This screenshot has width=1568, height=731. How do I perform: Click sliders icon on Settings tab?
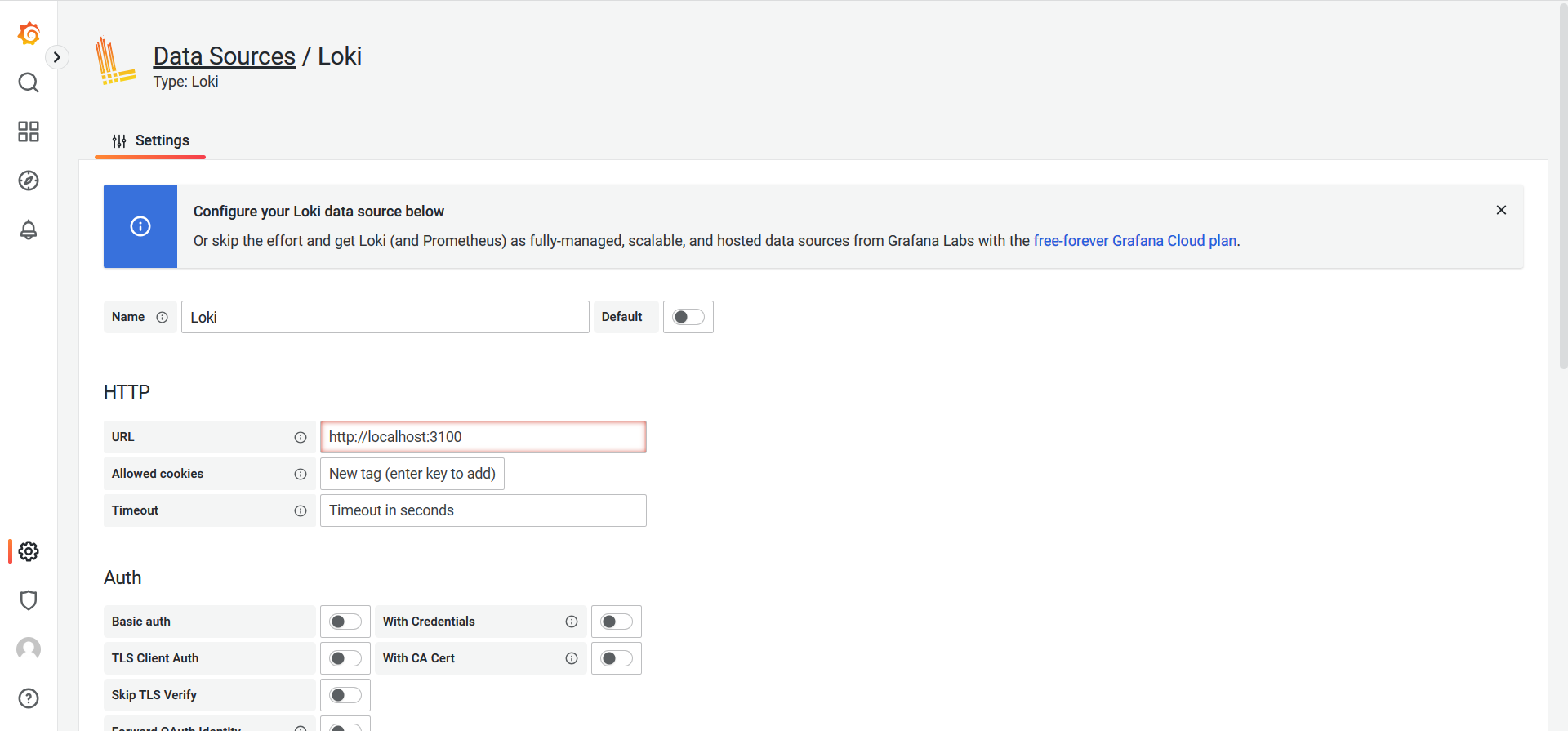(119, 140)
